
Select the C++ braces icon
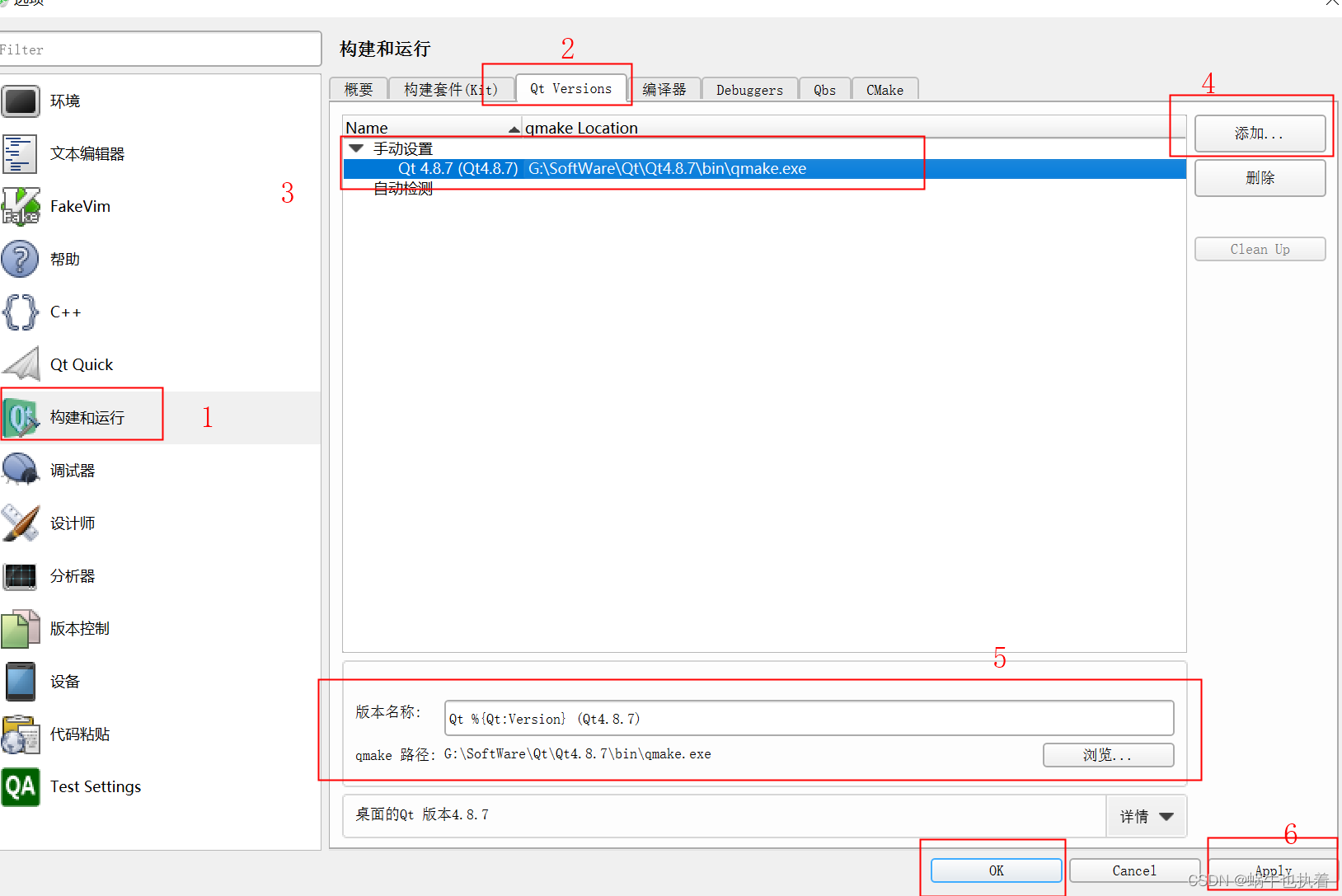click(20, 312)
